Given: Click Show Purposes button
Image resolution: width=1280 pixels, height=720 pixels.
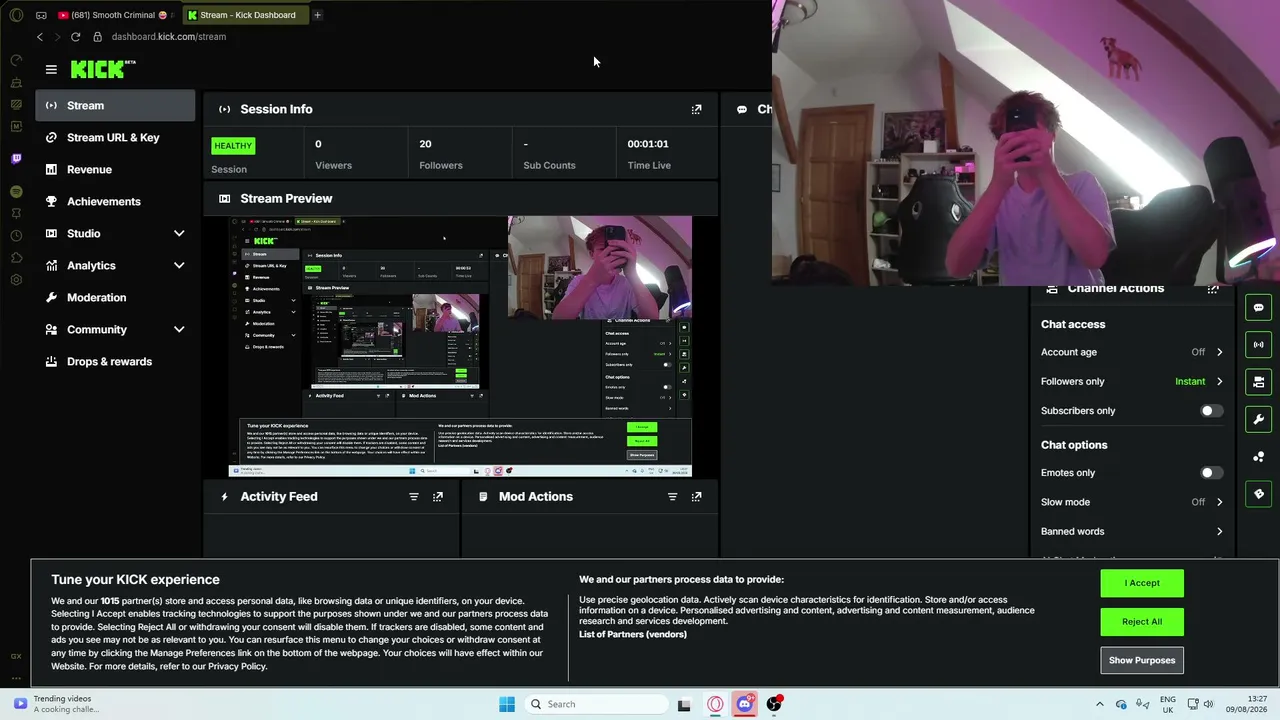Looking at the screenshot, I should tap(1142, 660).
